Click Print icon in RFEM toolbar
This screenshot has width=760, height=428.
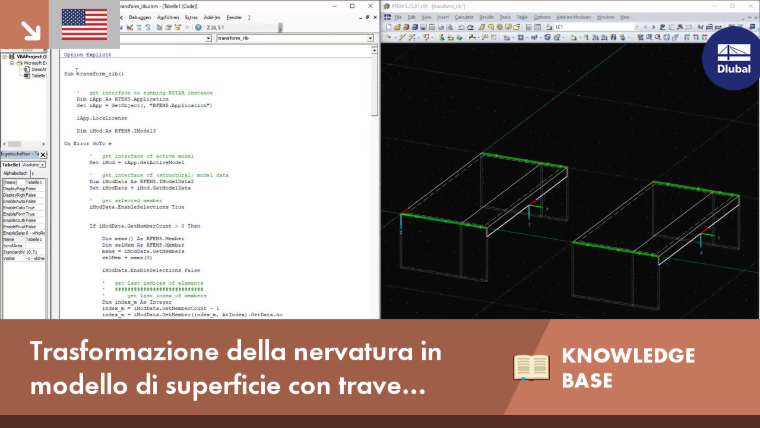point(441,27)
